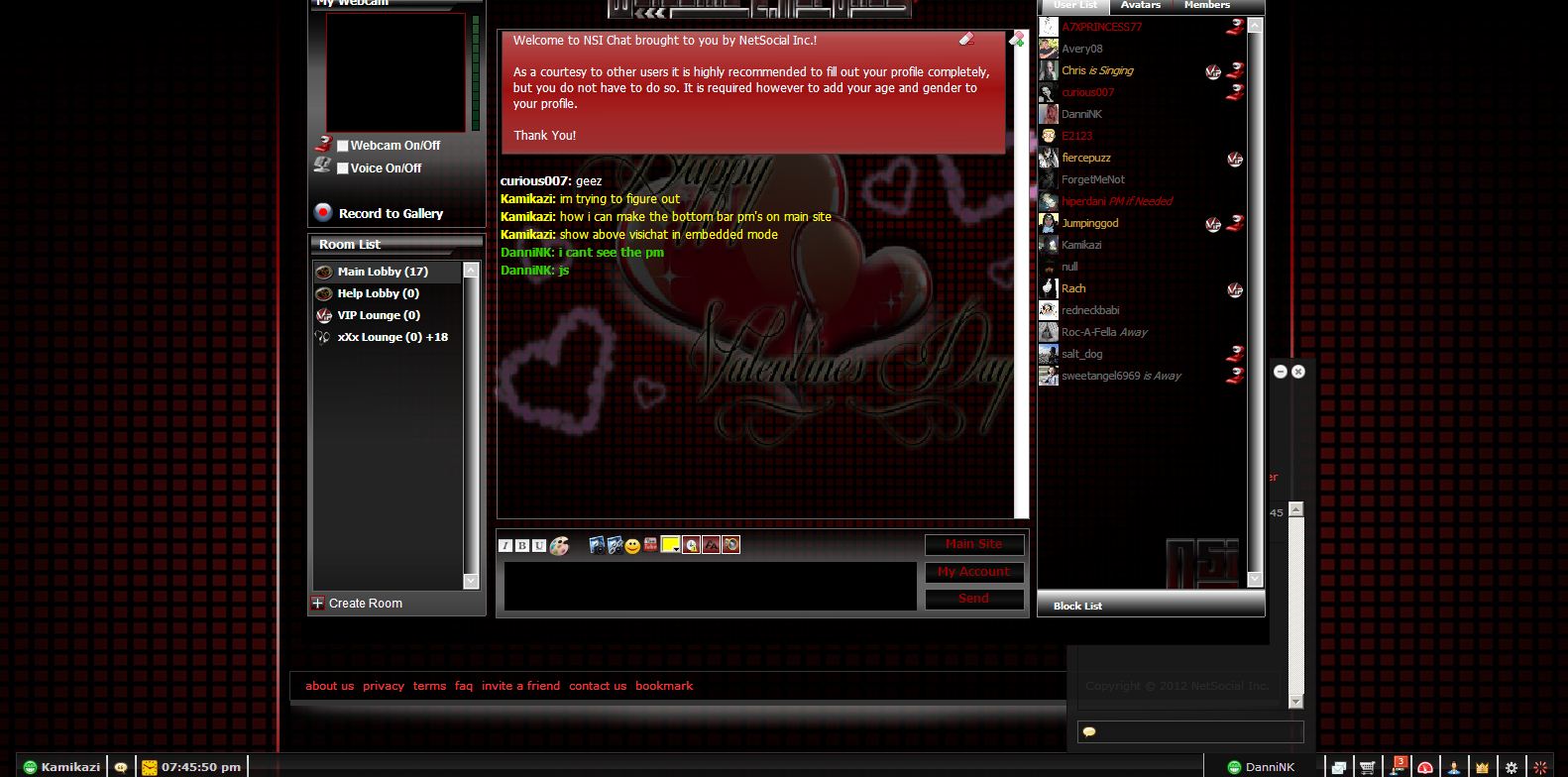Click VIP badge next to fiercepuzz
The image size is (1568, 777).
point(1235,159)
